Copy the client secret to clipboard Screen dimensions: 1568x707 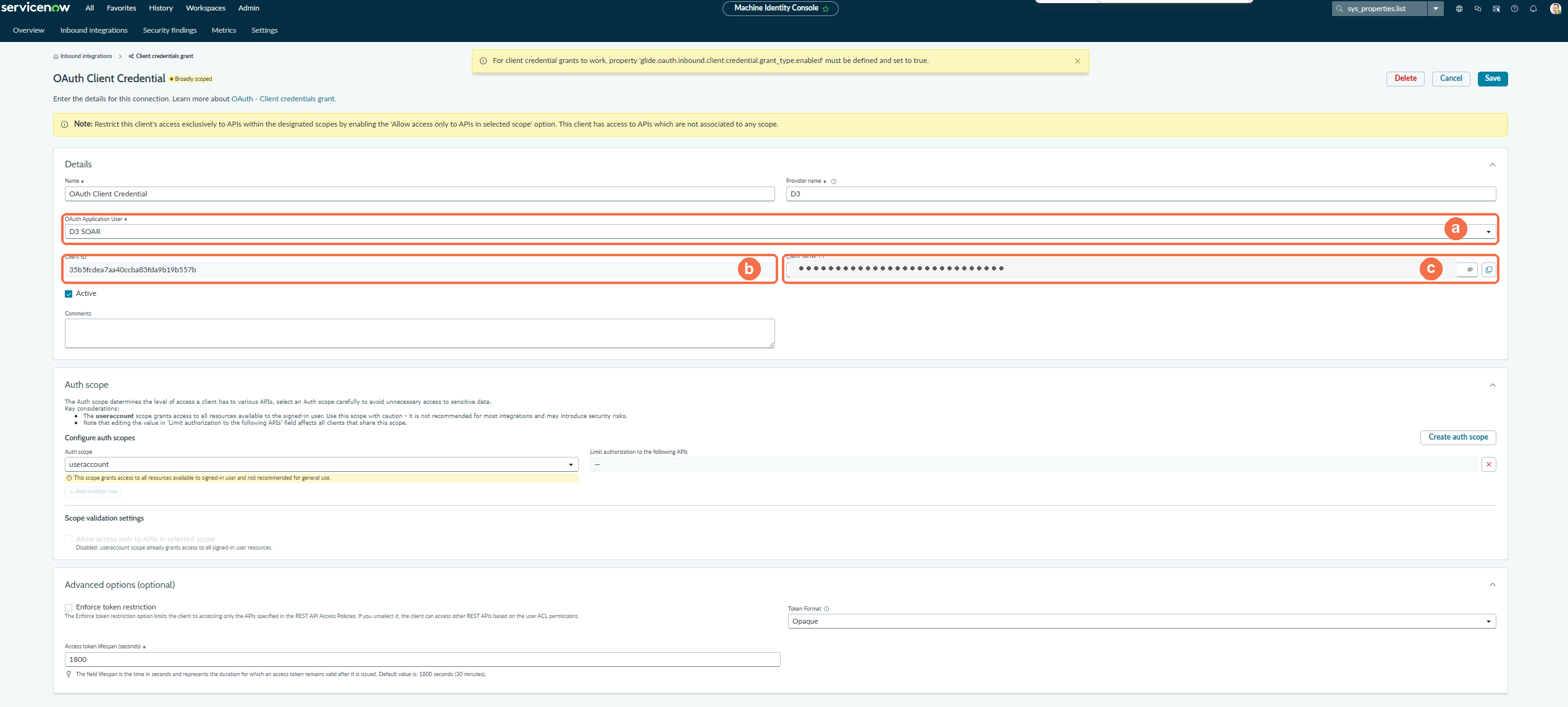point(1489,270)
